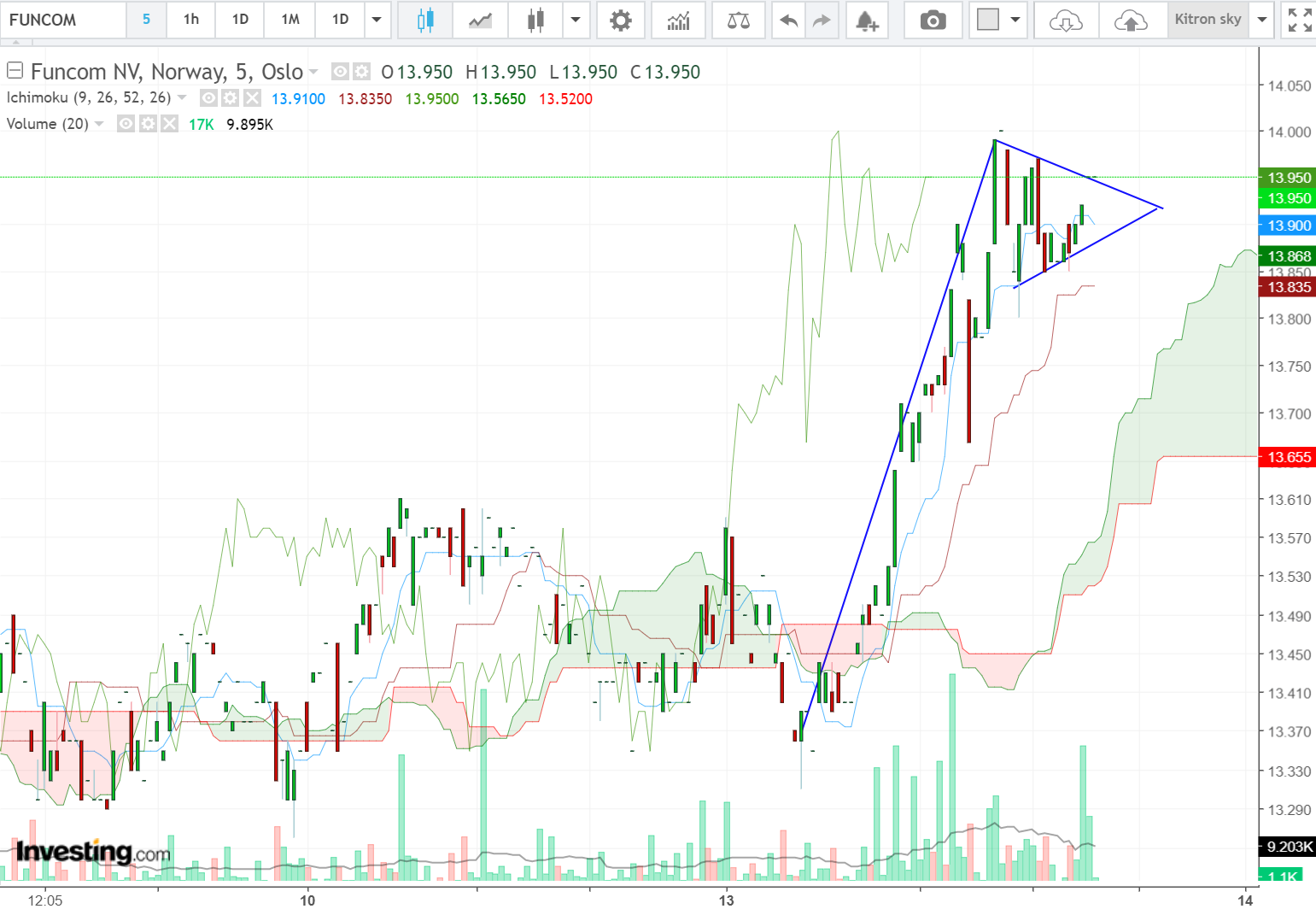Click the 13.950 current price label
The height and width of the screenshot is (909, 1316).
click(x=1288, y=178)
